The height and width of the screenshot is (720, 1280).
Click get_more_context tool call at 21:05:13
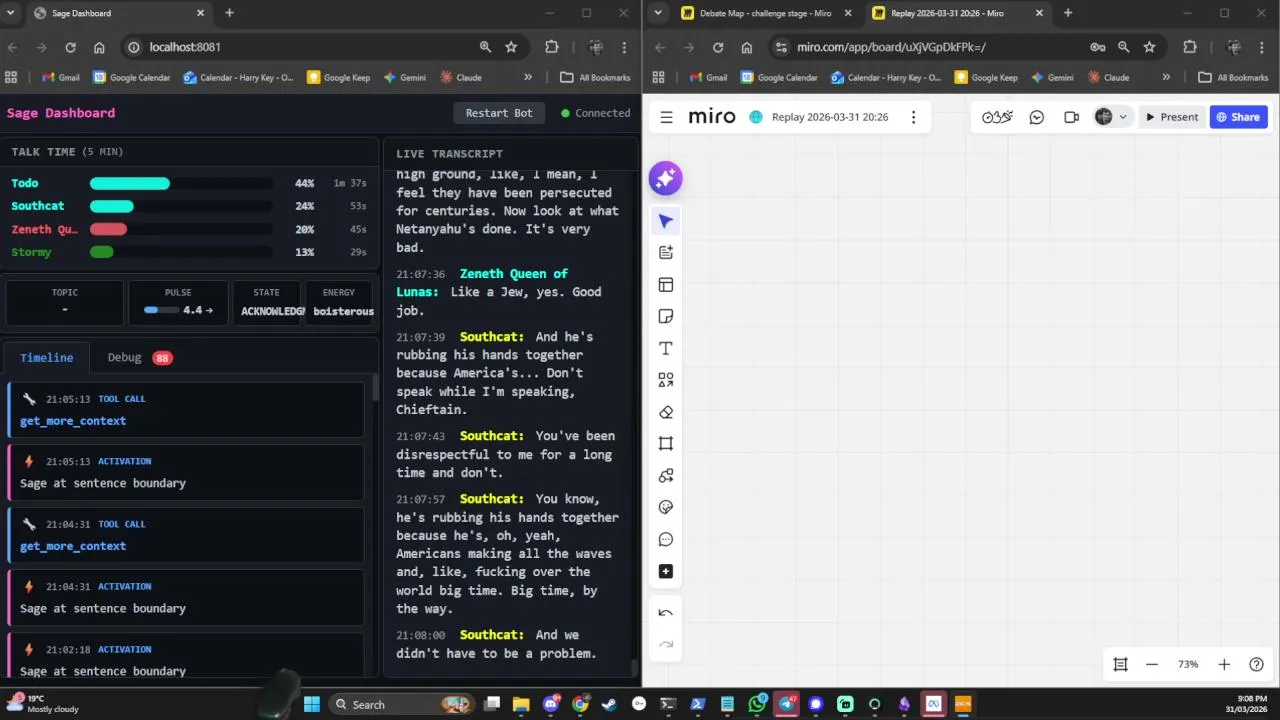click(186, 410)
